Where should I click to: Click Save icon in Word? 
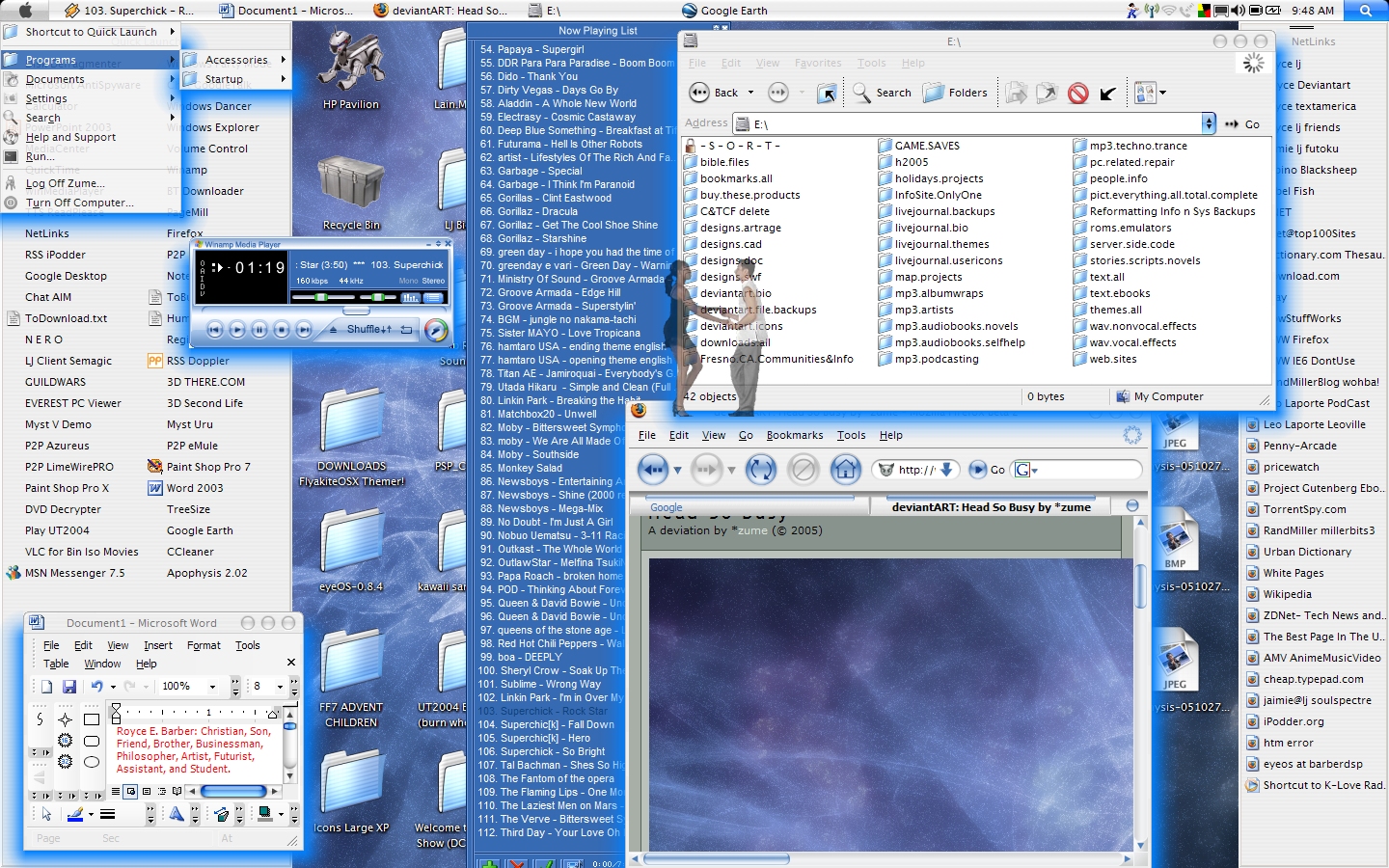(69, 686)
